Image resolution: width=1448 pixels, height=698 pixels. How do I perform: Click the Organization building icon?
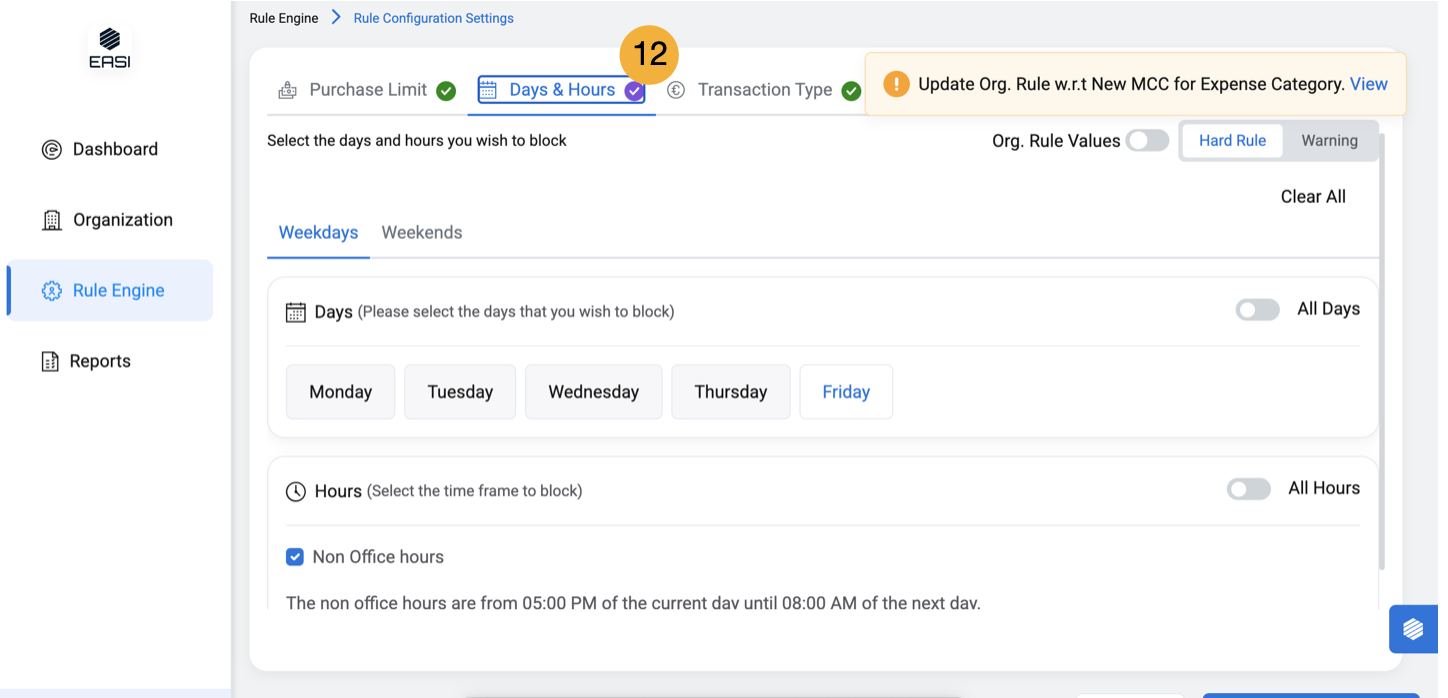[x=52, y=221]
